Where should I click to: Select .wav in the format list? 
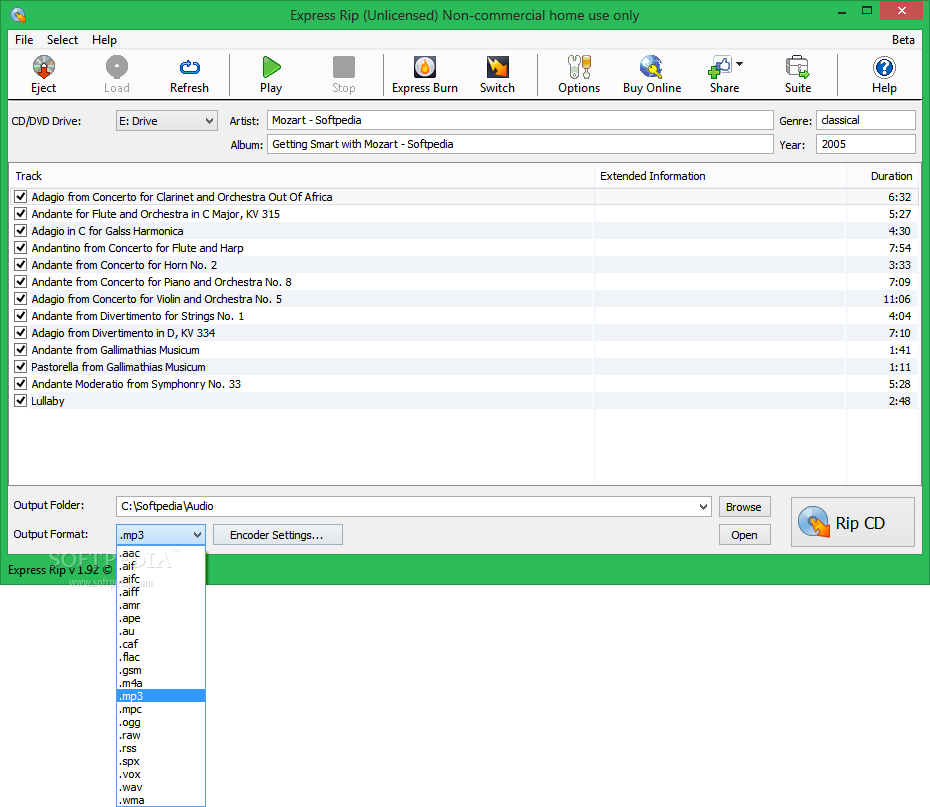161,787
